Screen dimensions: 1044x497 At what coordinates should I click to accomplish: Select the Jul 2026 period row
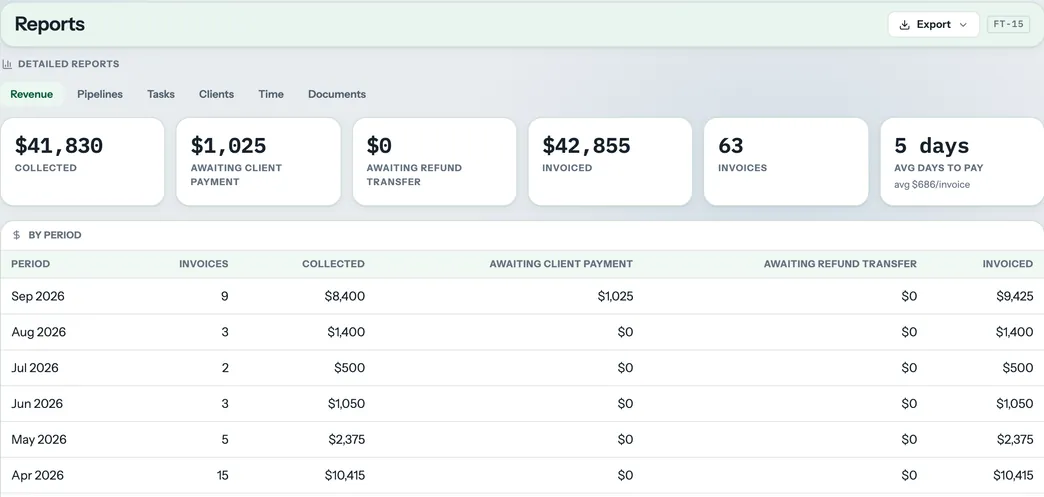(x=522, y=368)
